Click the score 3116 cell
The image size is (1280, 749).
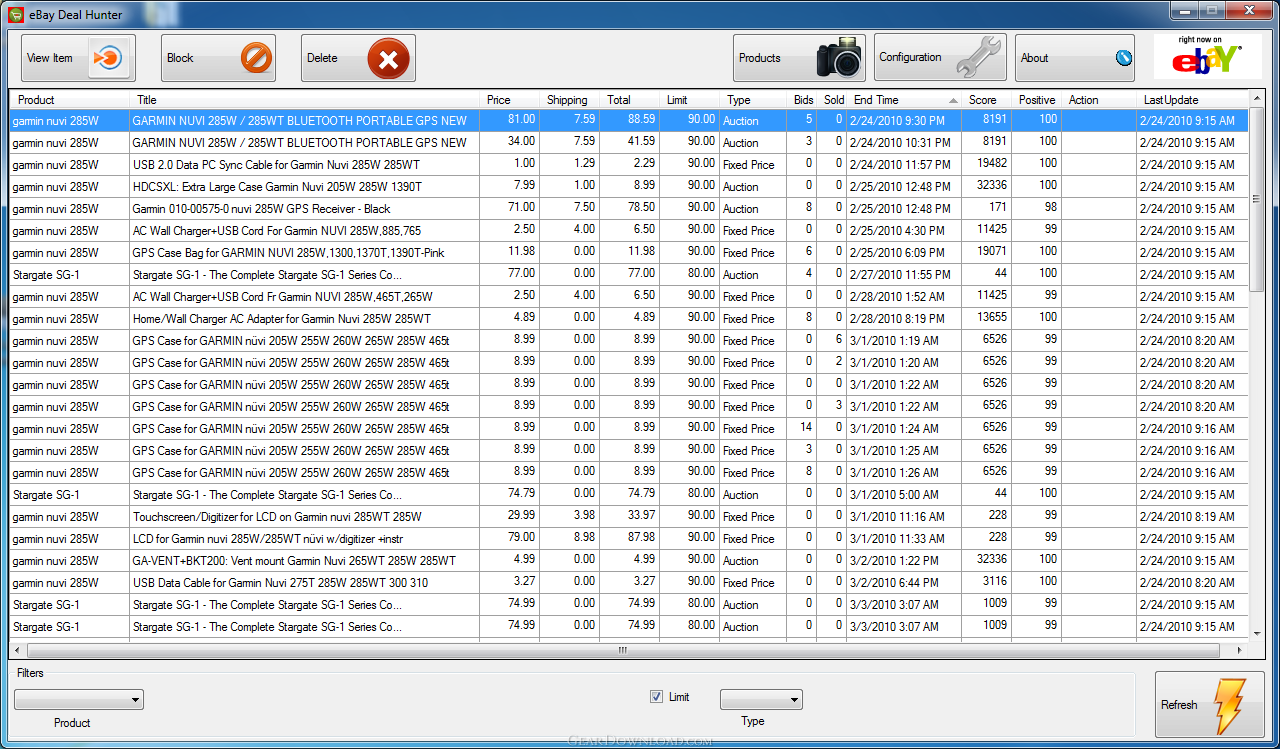coord(987,582)
